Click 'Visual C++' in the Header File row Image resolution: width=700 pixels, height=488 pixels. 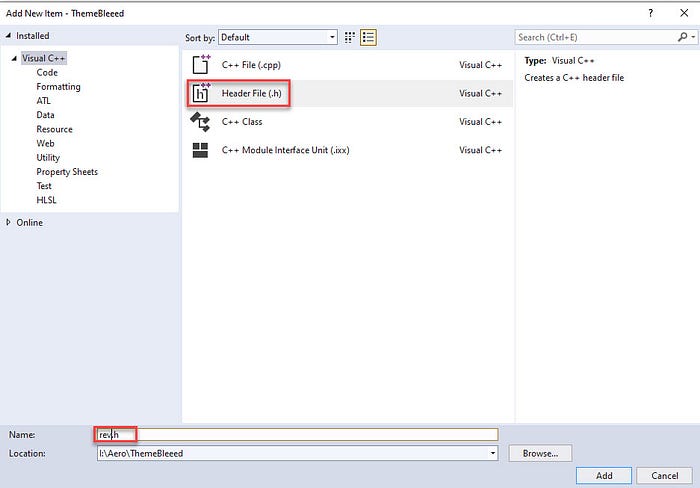click(x=480, y=93)
